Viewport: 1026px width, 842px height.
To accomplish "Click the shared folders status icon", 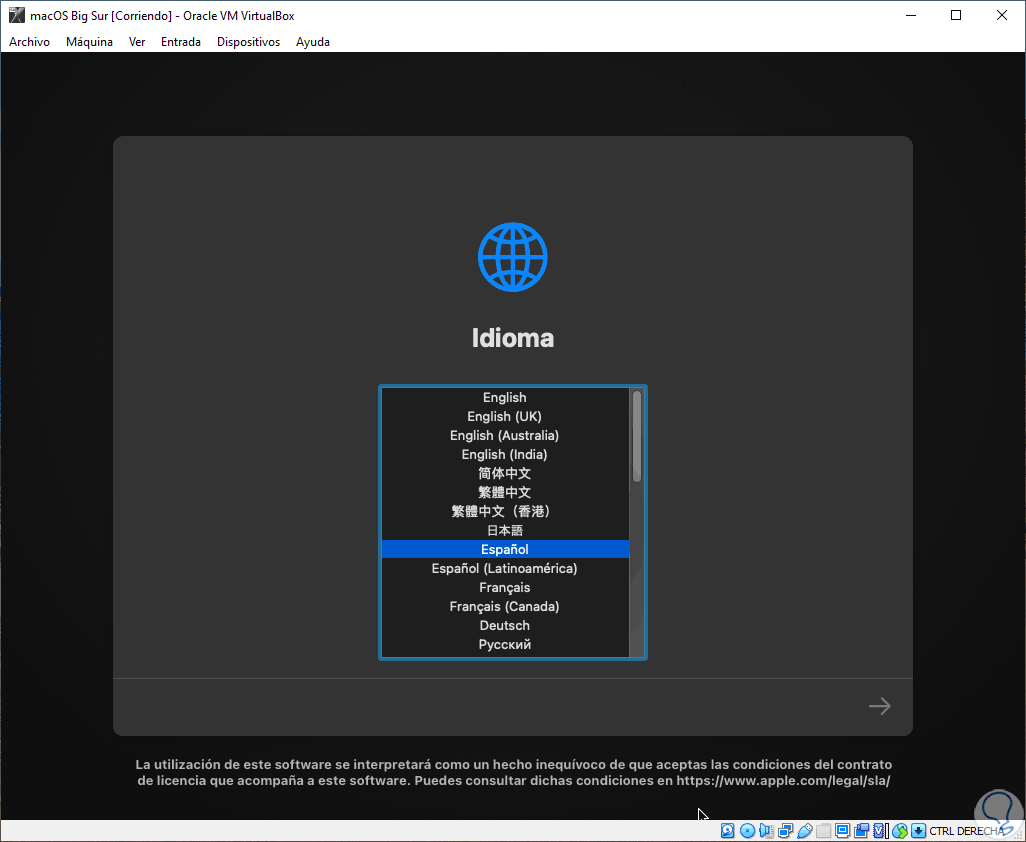I will [824, 831].
